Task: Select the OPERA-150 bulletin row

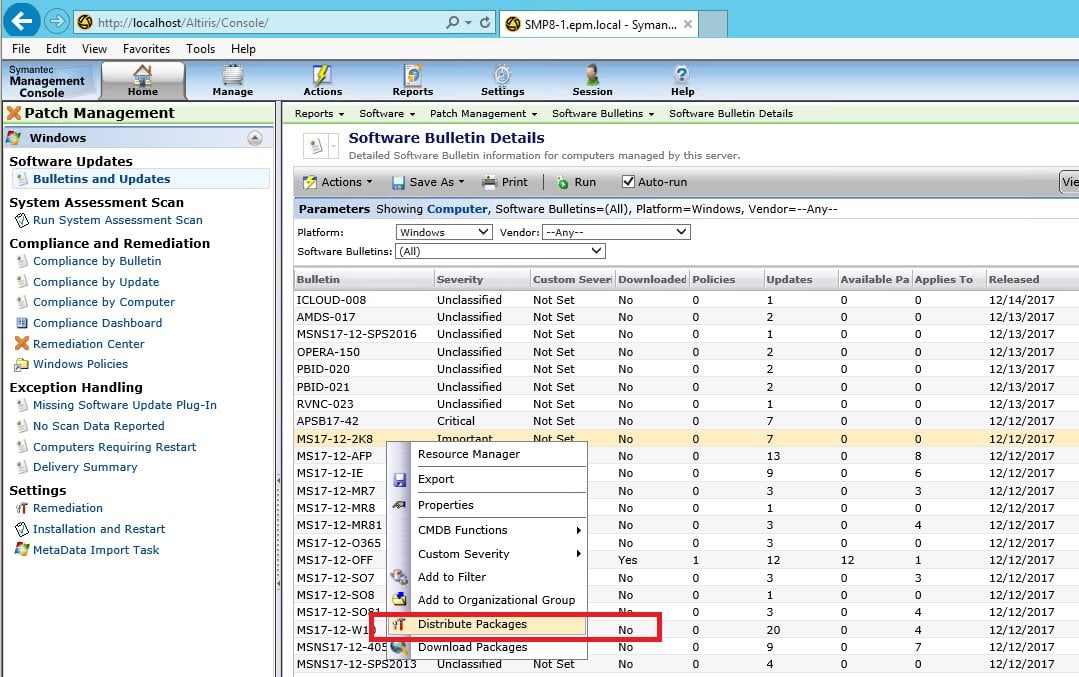Action: coord(686,352)
